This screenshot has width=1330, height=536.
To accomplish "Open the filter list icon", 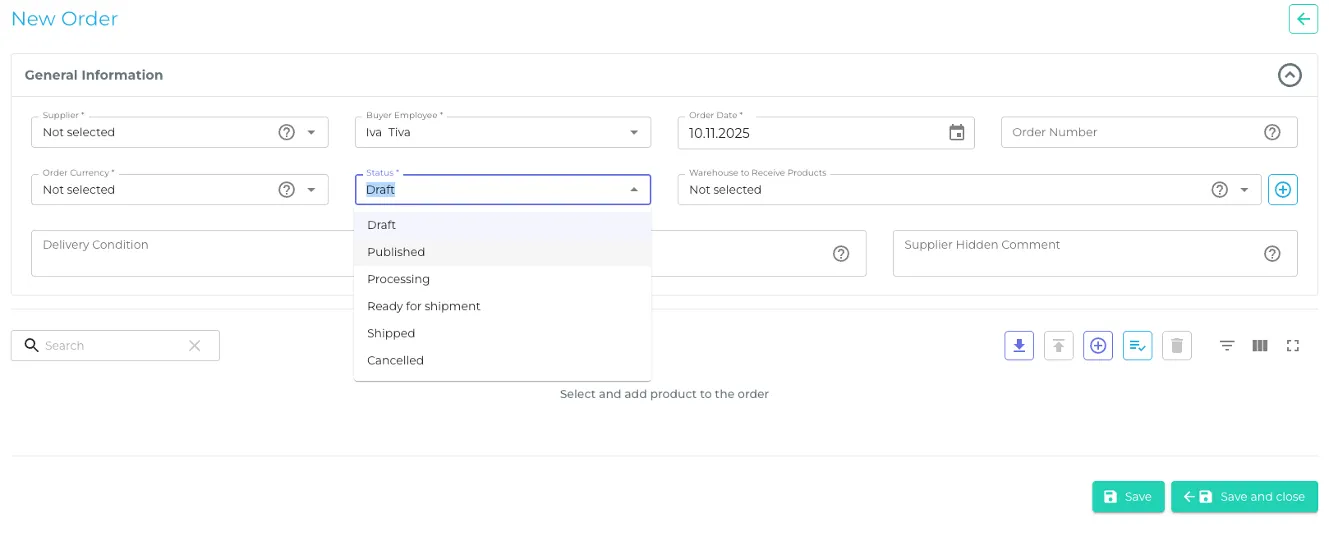I will (1227, 346).
